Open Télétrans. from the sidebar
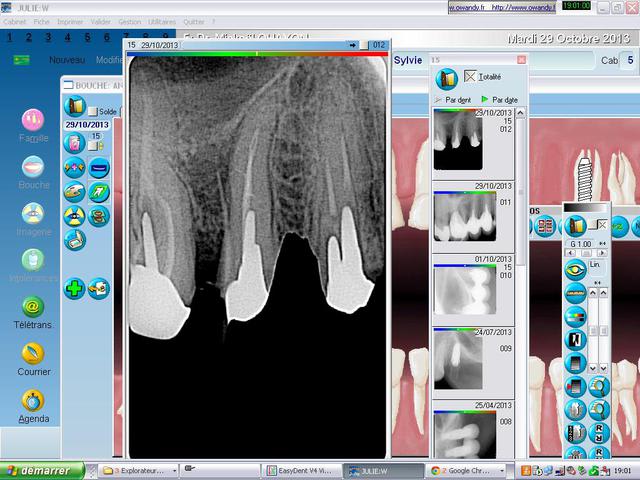This screenshot has height=480, width=640. tap(33, 308)
